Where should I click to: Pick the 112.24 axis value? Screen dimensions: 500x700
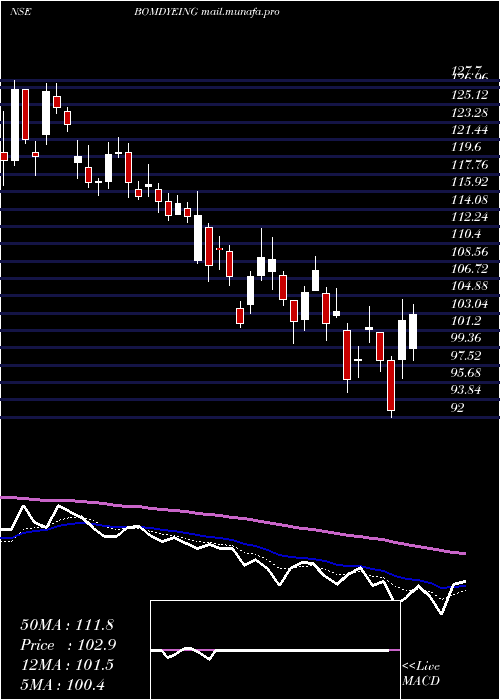click(x=469, y=217)
